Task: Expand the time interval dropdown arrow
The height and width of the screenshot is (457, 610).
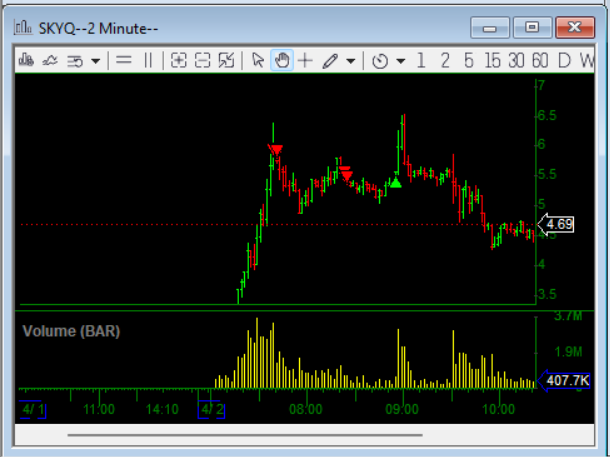Action: (401, 61)
